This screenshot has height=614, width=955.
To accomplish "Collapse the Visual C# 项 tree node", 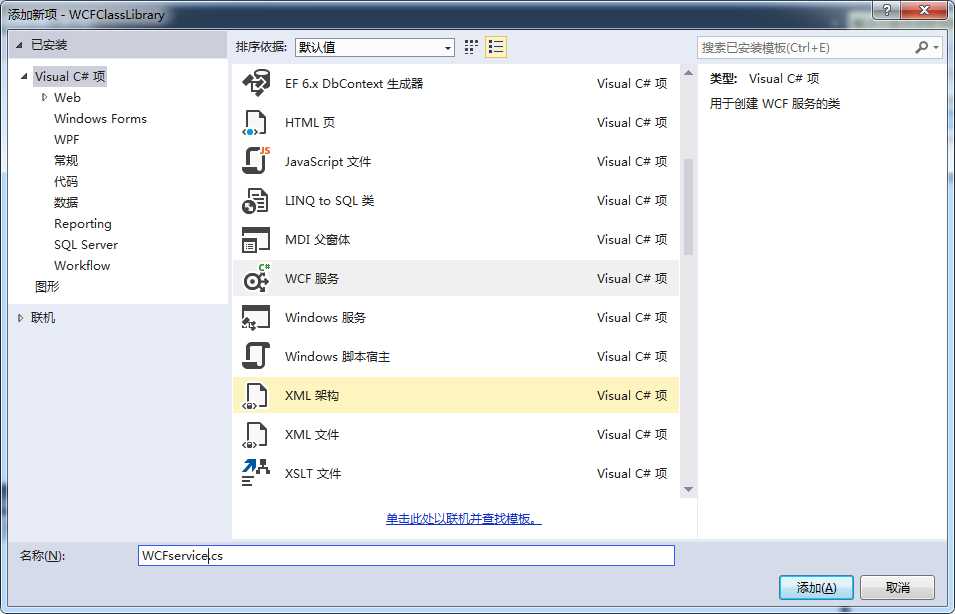I will click(x=24, y=77).
